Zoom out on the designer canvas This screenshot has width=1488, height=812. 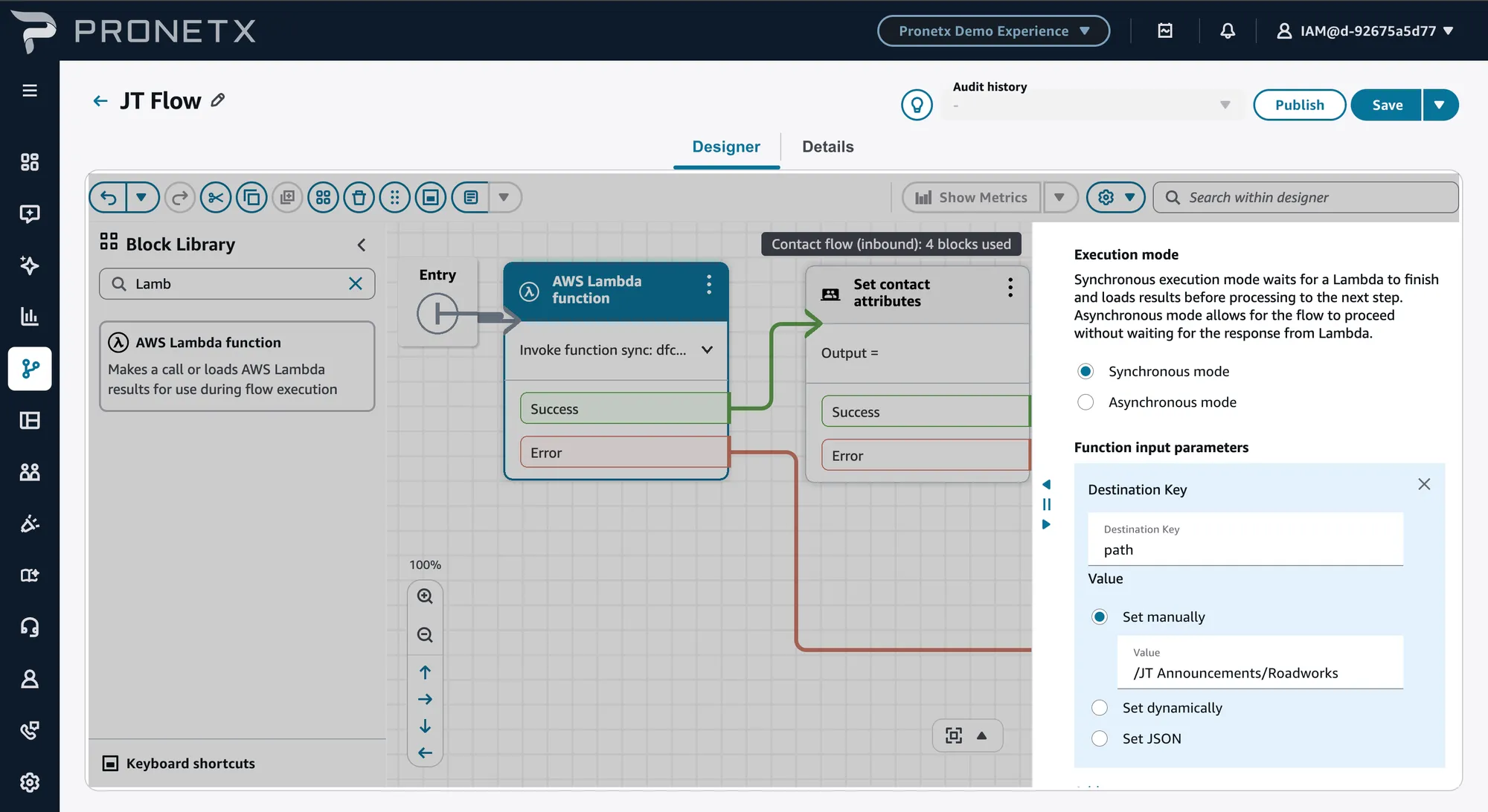pos(425,635)
